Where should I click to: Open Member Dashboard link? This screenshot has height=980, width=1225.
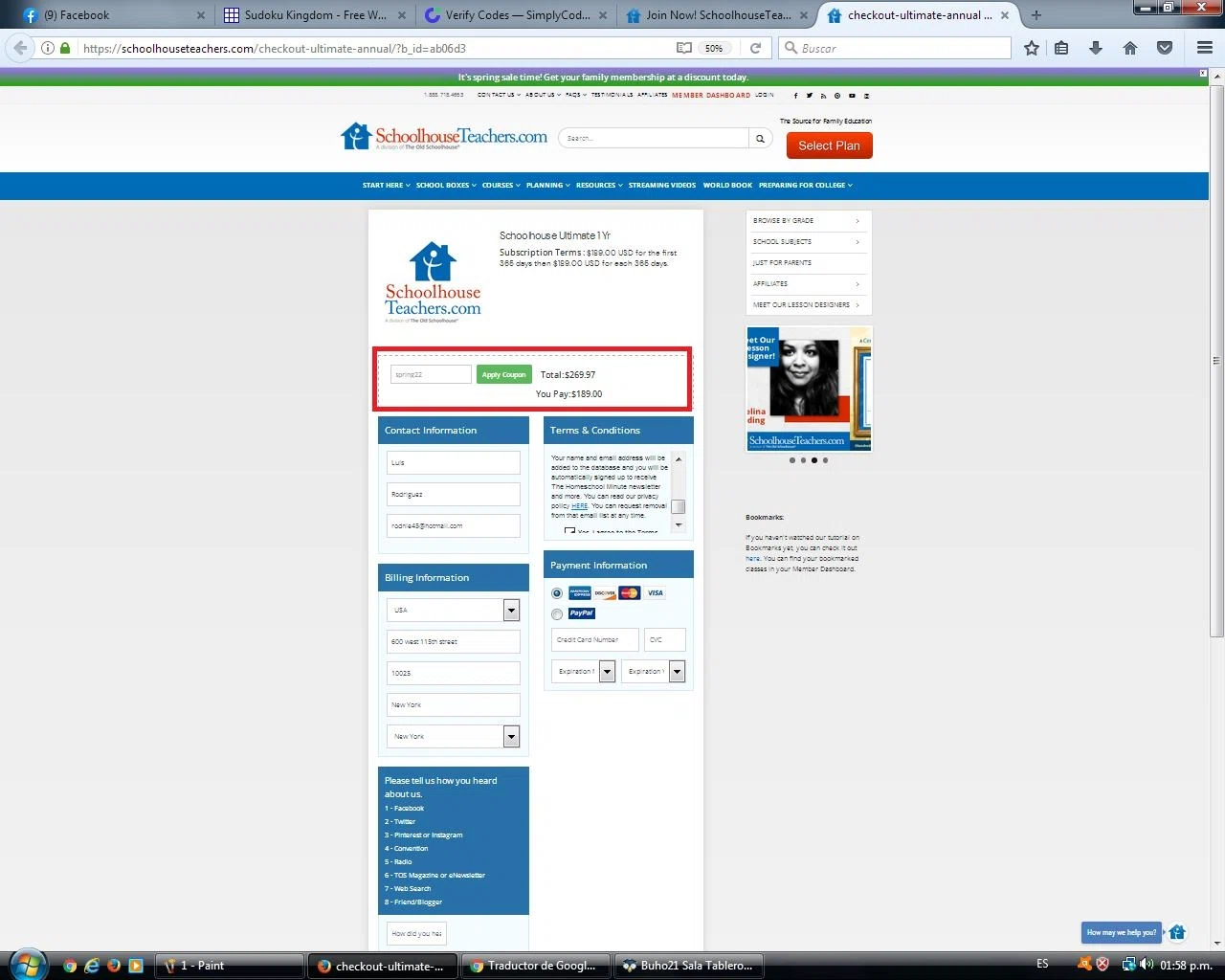pos(711,96)
